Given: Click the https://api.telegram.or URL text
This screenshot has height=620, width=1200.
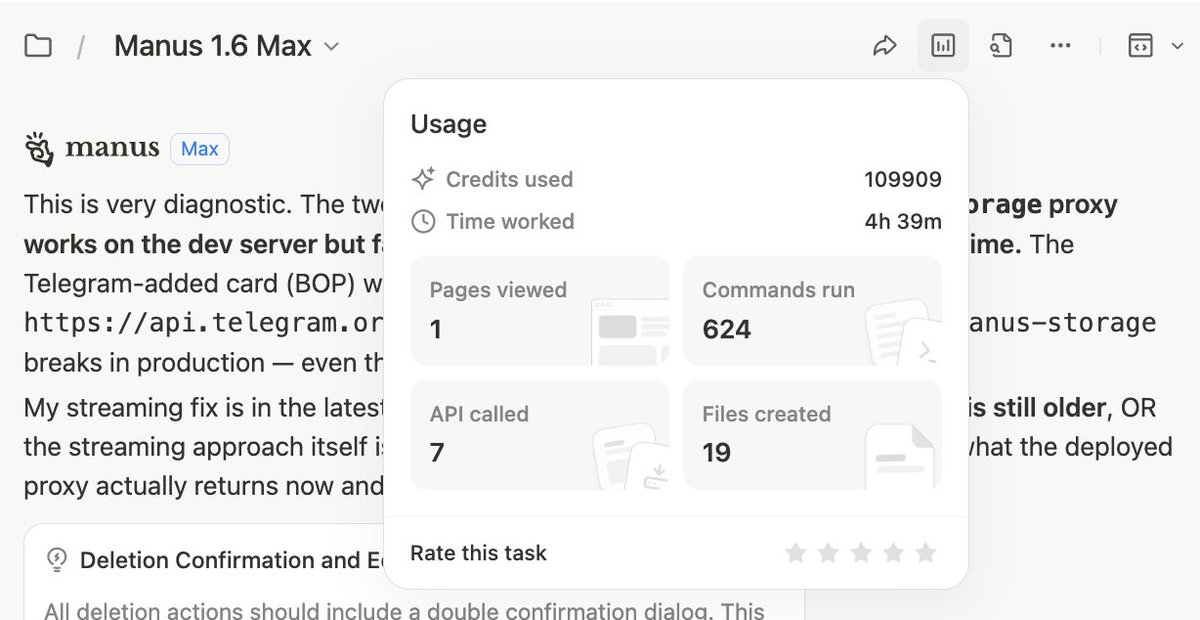Looking at the screenshot, I should click(x=204, y=323).
